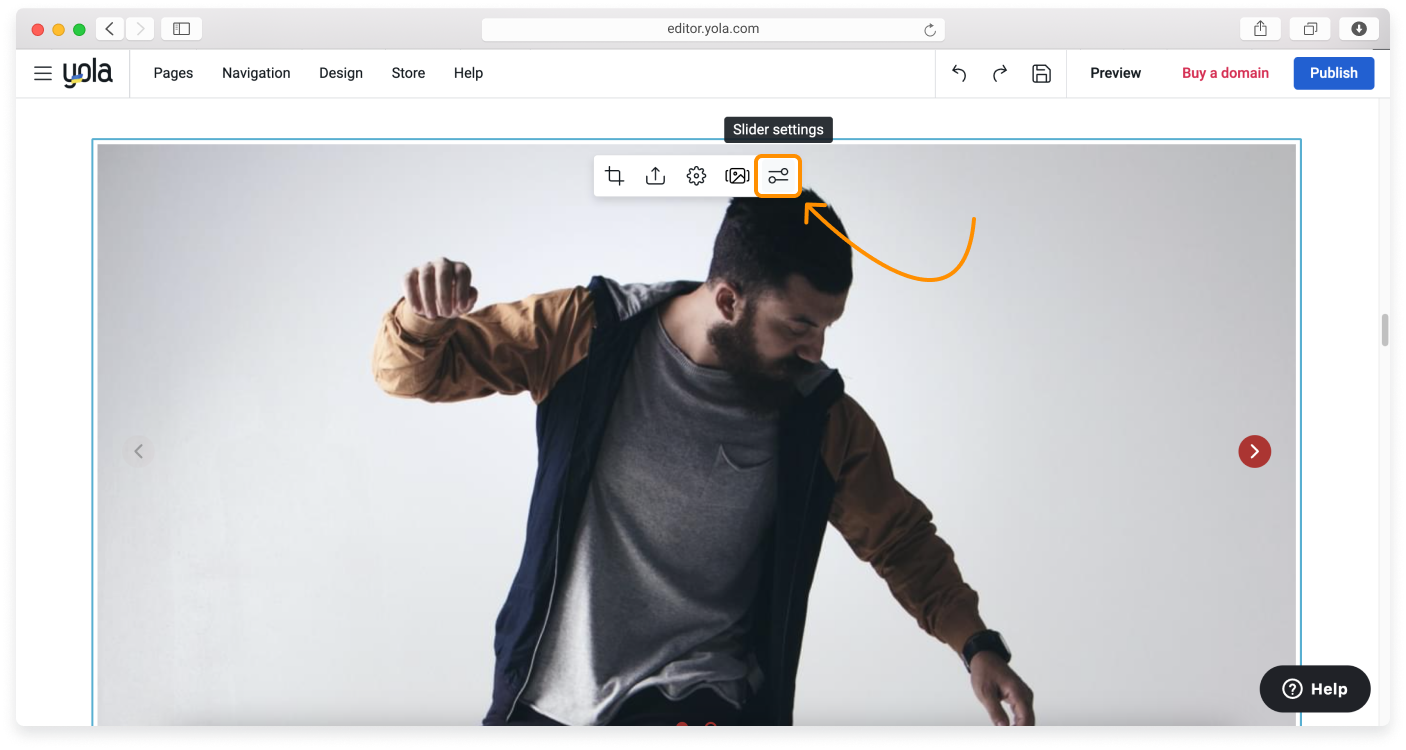Screen dimensions: 1406x750
Task: View browser downloads
Action: pos(1359,28)
